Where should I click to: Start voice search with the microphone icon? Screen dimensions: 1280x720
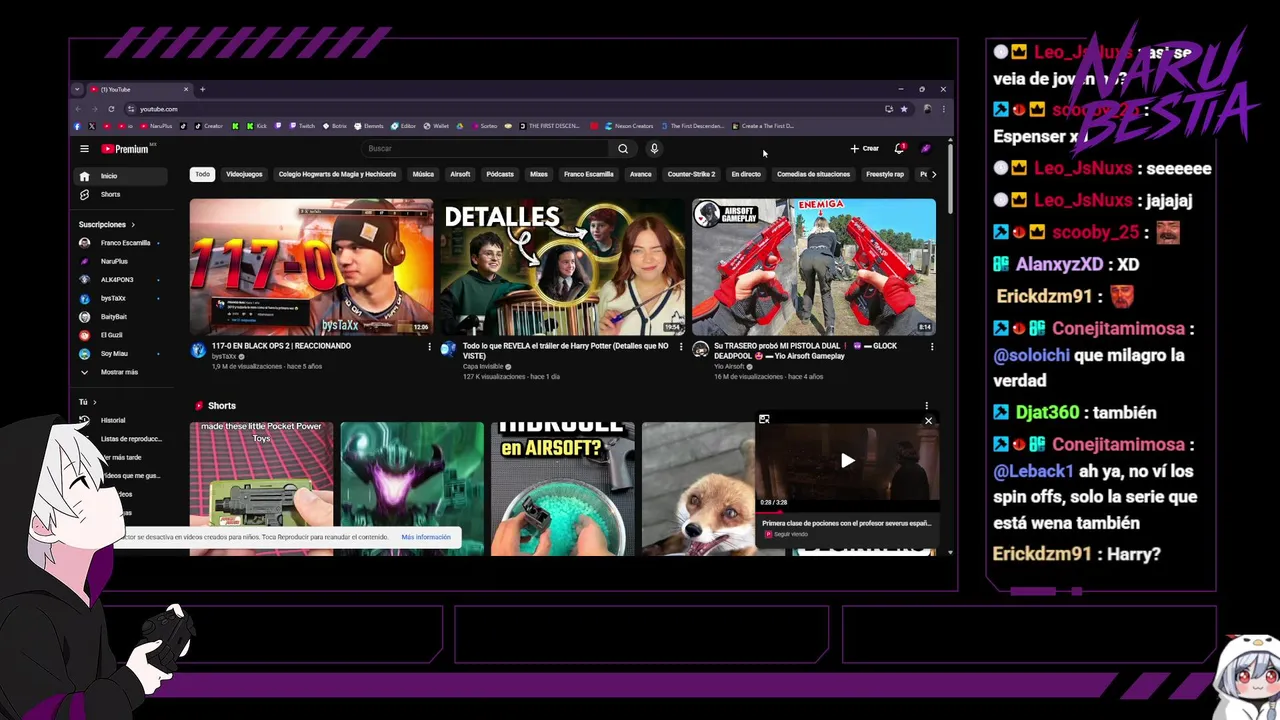coord(654,149)
